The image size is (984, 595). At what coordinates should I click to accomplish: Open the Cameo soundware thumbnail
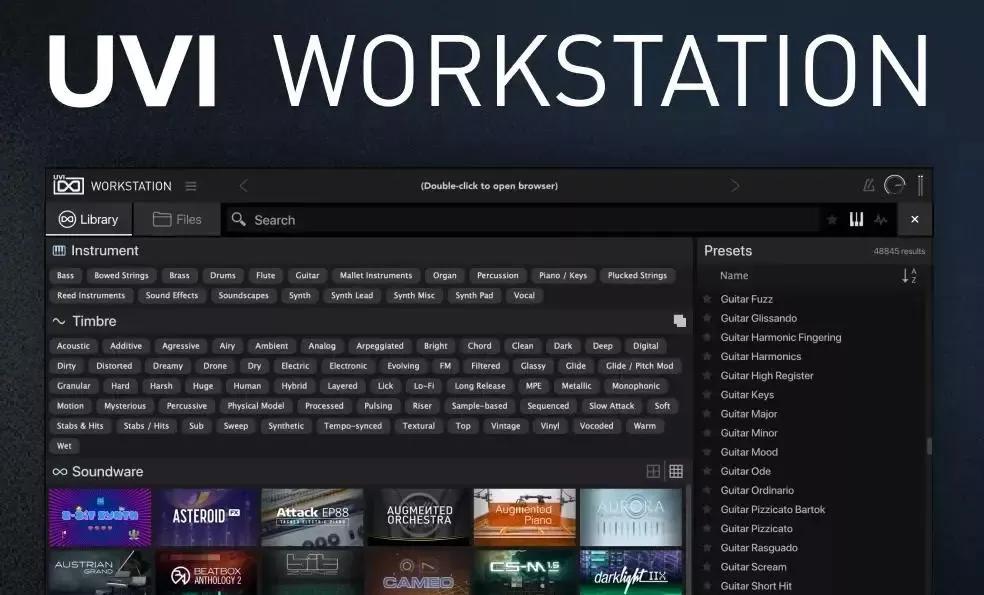[x=419, y=572]
